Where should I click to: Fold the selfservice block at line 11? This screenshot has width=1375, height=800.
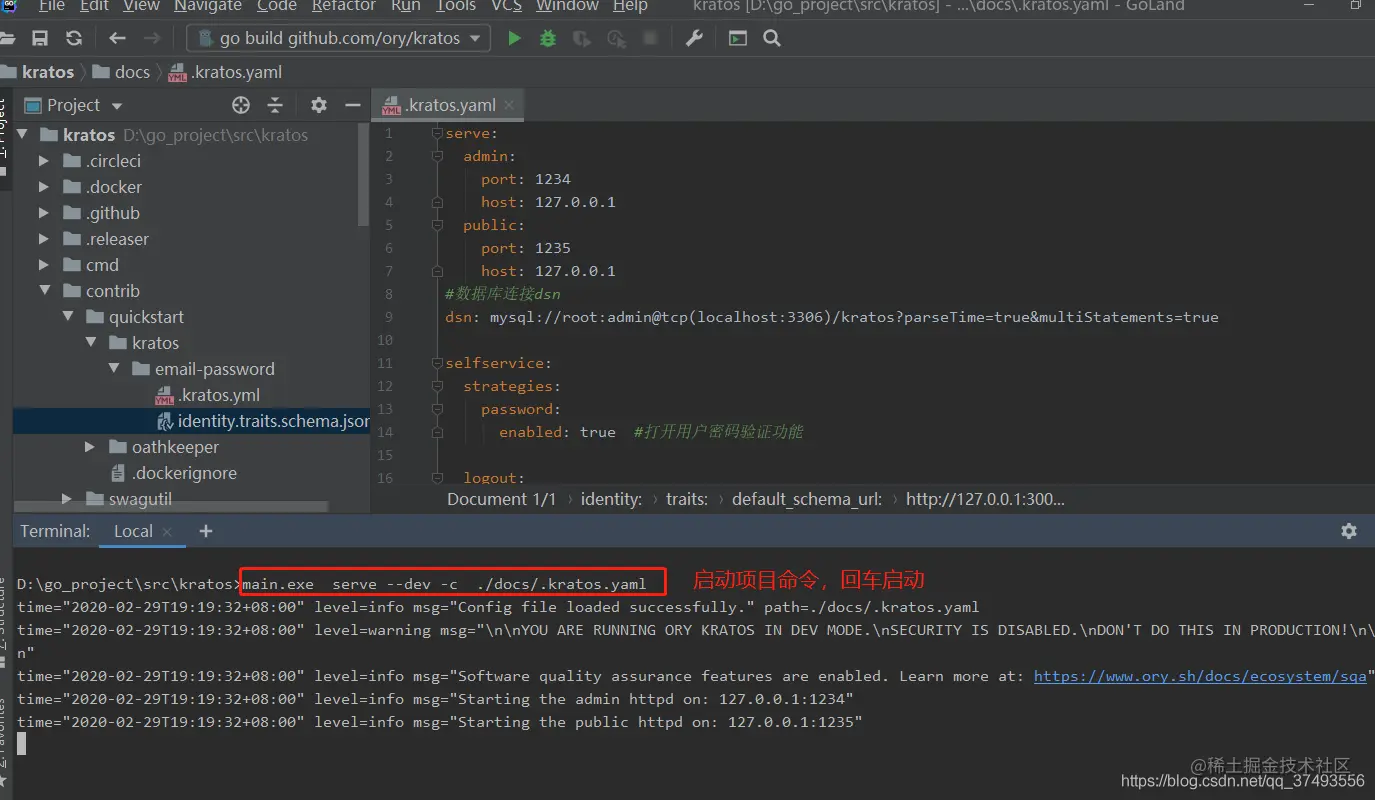pos(437,363)
